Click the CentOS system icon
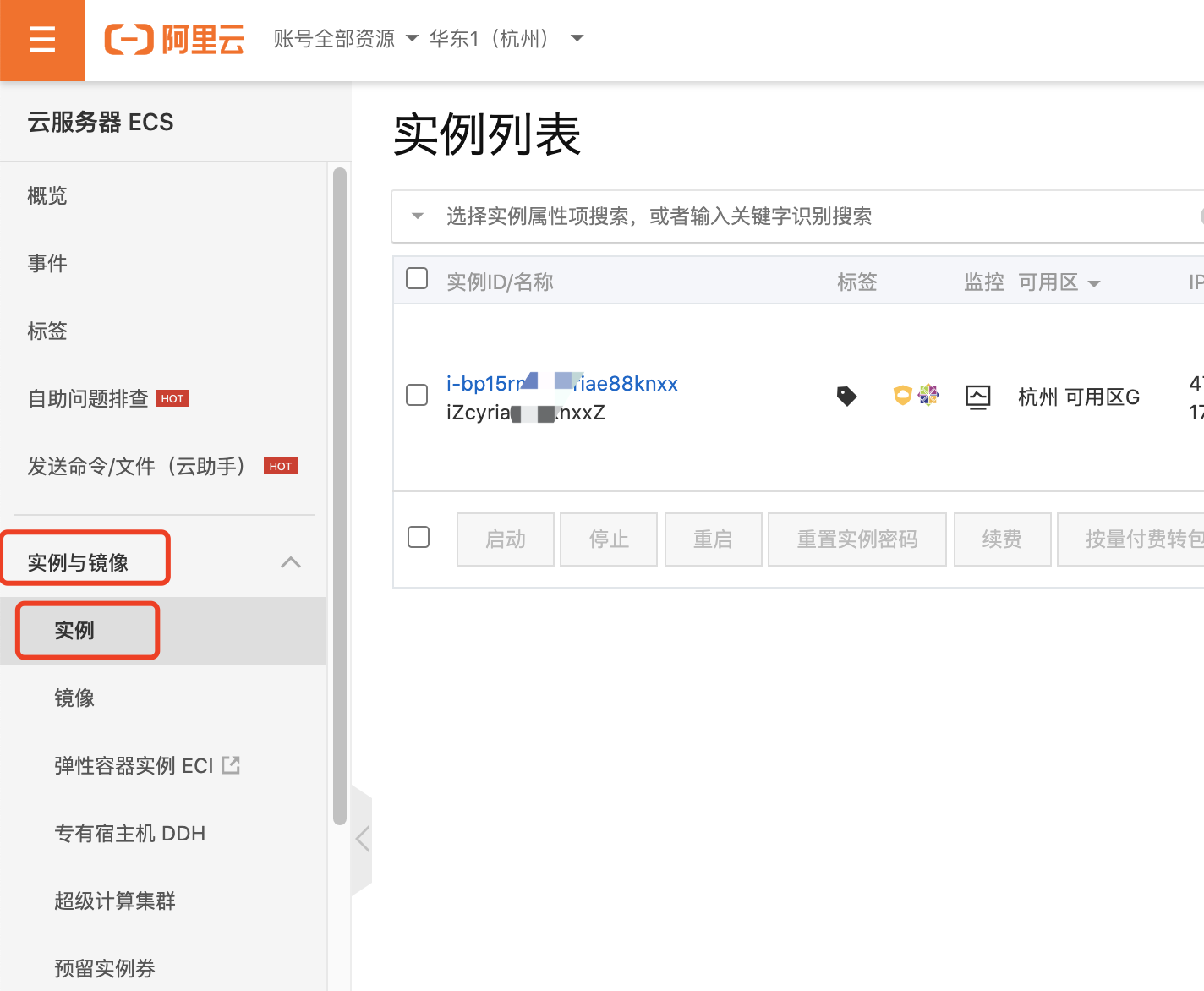 928,395
